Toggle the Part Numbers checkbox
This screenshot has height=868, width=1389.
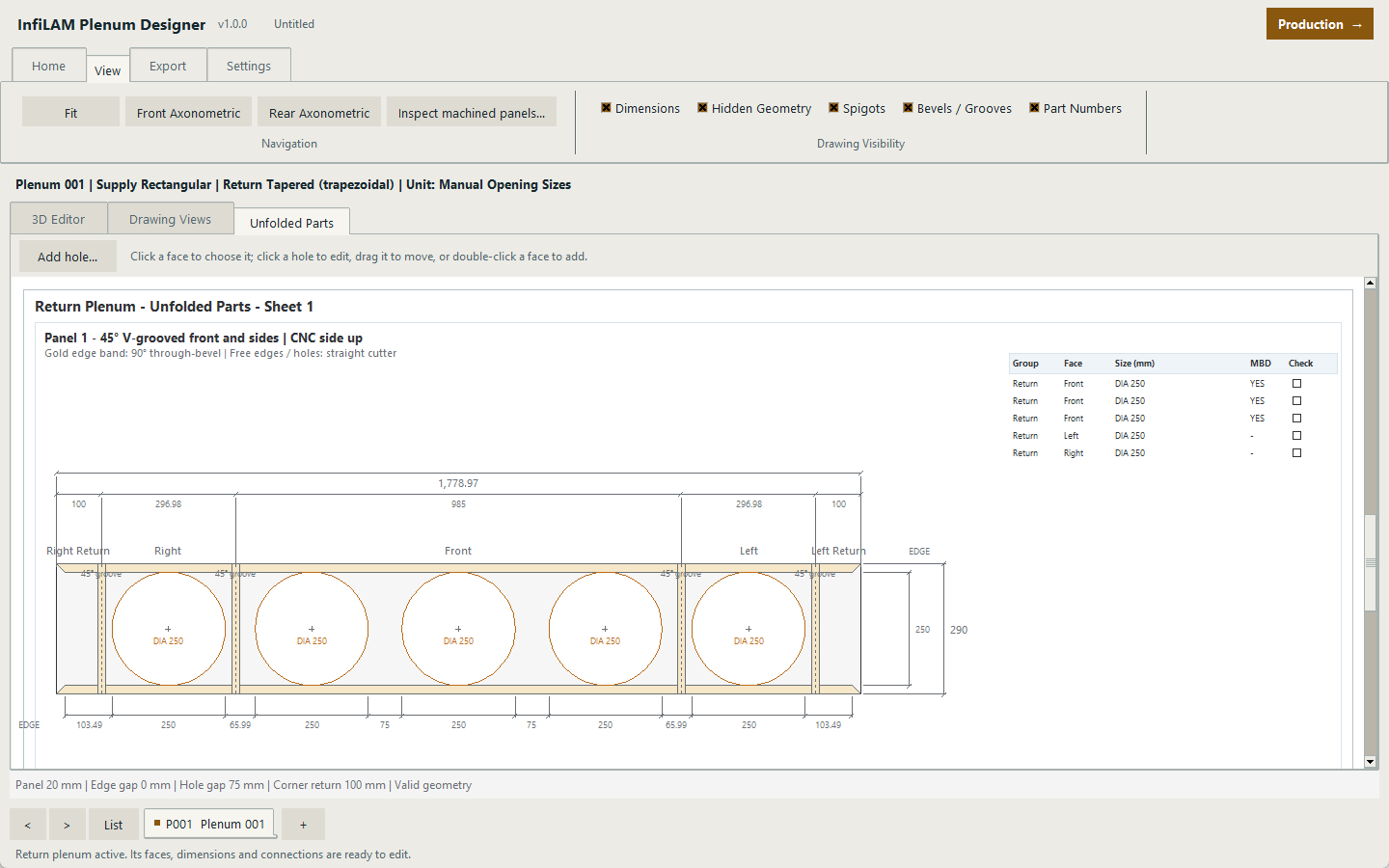point(1075,108)
